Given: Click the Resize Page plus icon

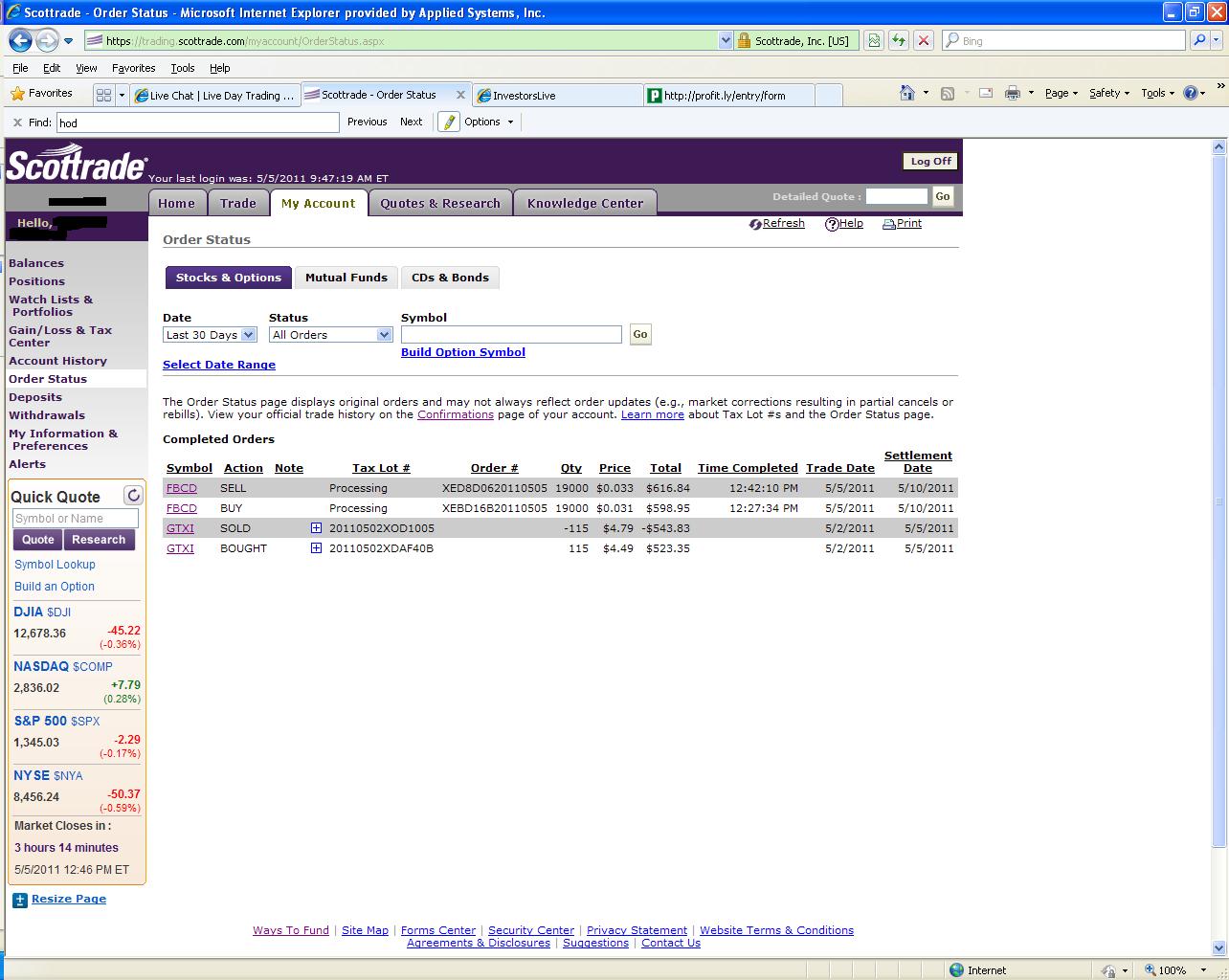Looking at the screenshot, I should pos(20,900).
